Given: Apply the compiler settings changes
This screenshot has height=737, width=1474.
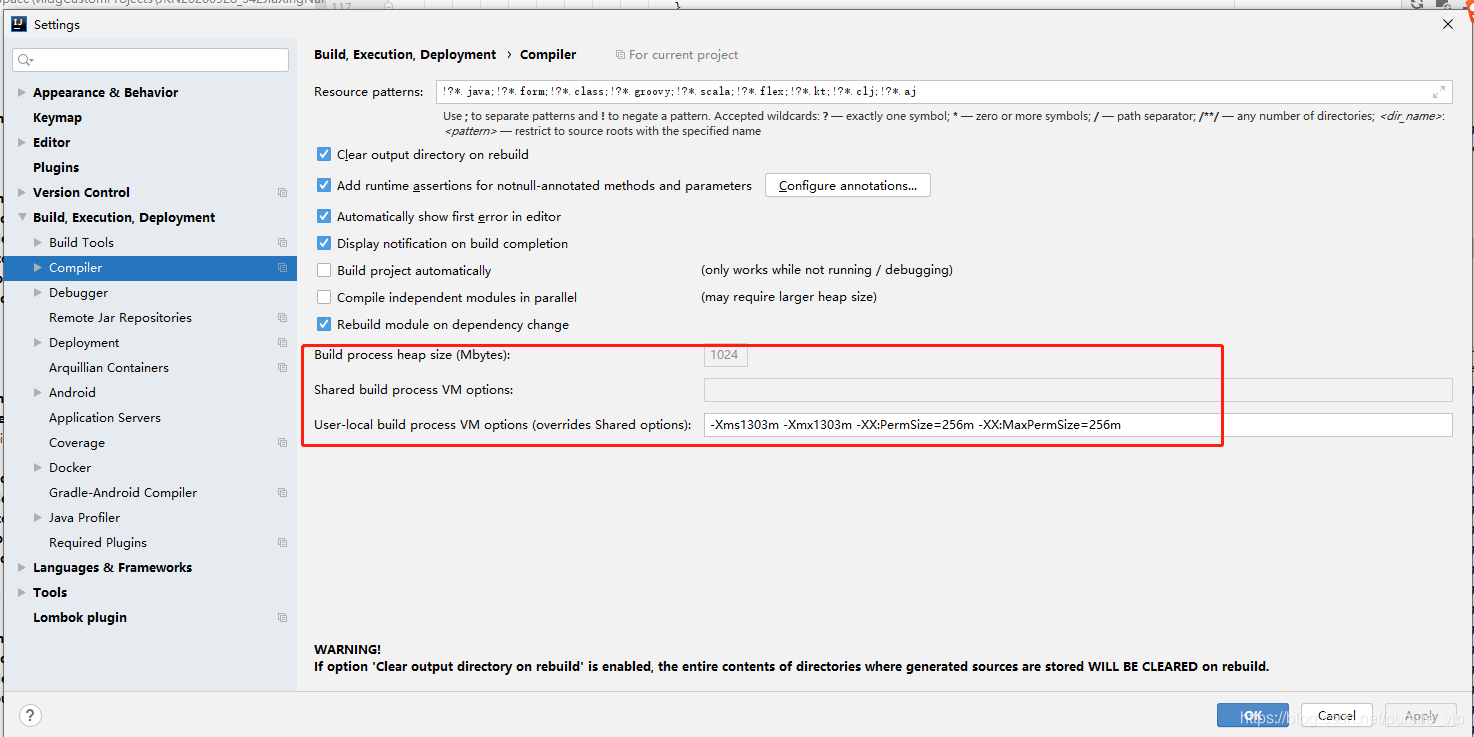Looking at the screenshot, I should point(1421,715).
